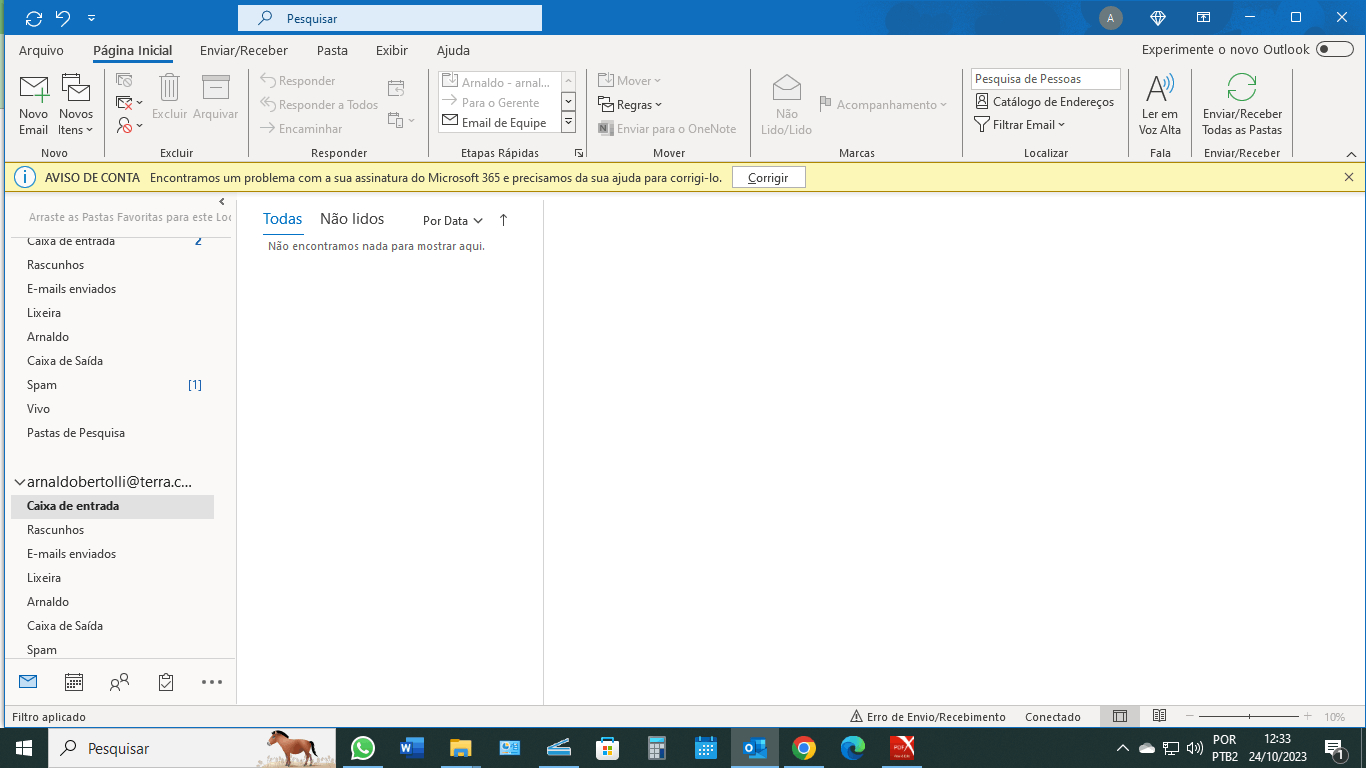
Task: Open more navigation options ellipsis
Action: (x=212, y=682)
